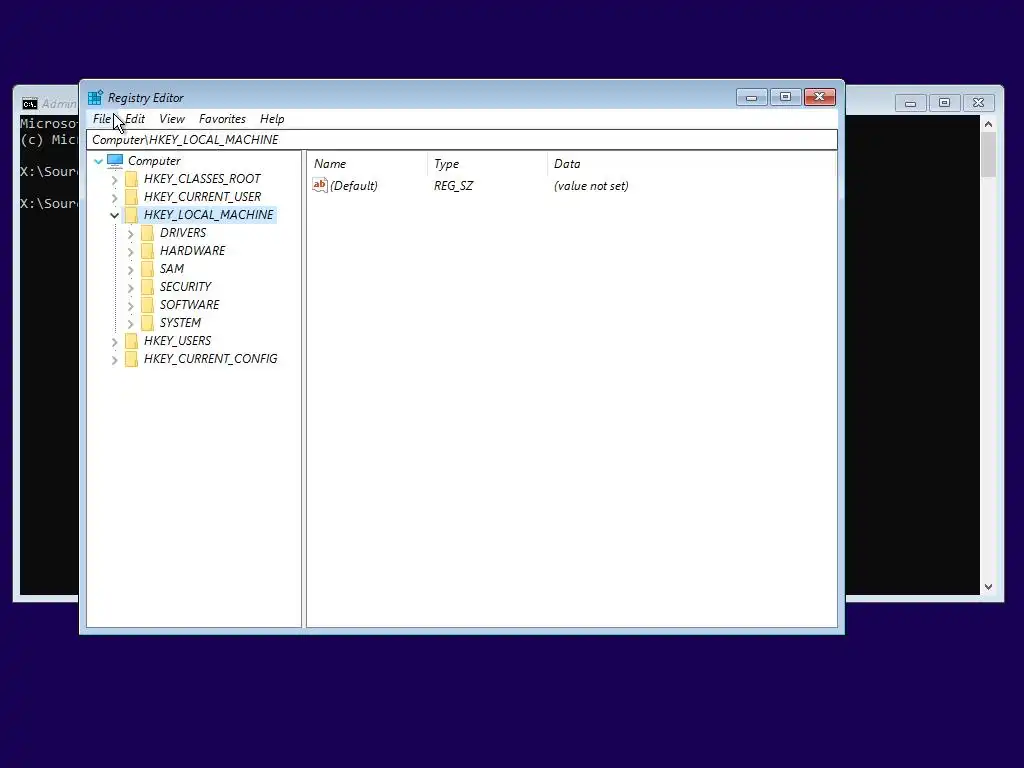The width and height of the screenshot is (1024, 768).
Task: Click the SOFTWARE folder icon
Action: [148, 305]
